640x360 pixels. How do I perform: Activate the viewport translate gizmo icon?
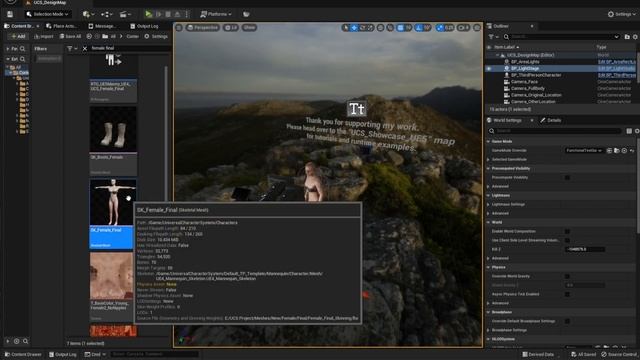coord(354,28)
